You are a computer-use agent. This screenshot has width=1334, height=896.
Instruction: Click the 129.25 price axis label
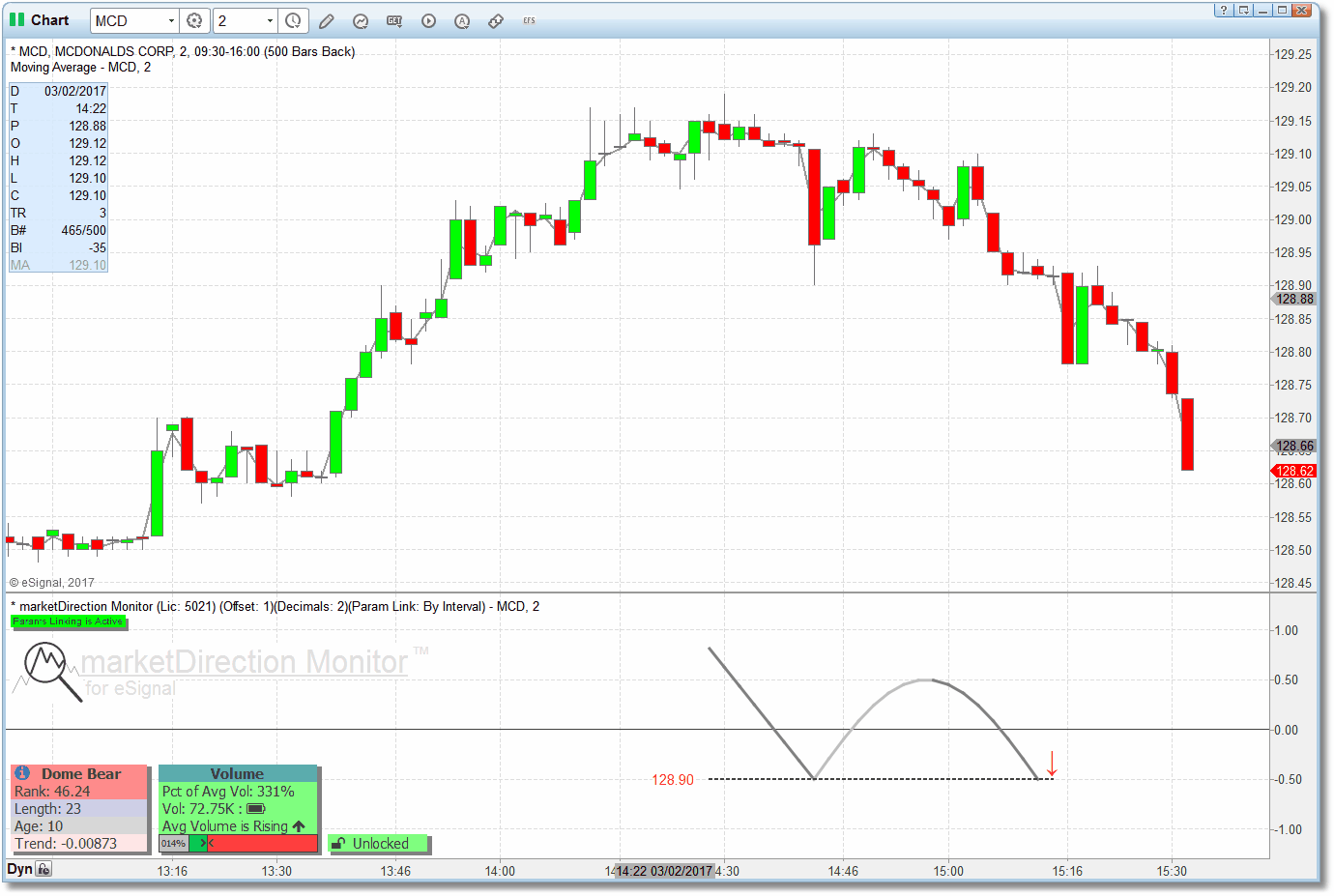pos(1293,54)
